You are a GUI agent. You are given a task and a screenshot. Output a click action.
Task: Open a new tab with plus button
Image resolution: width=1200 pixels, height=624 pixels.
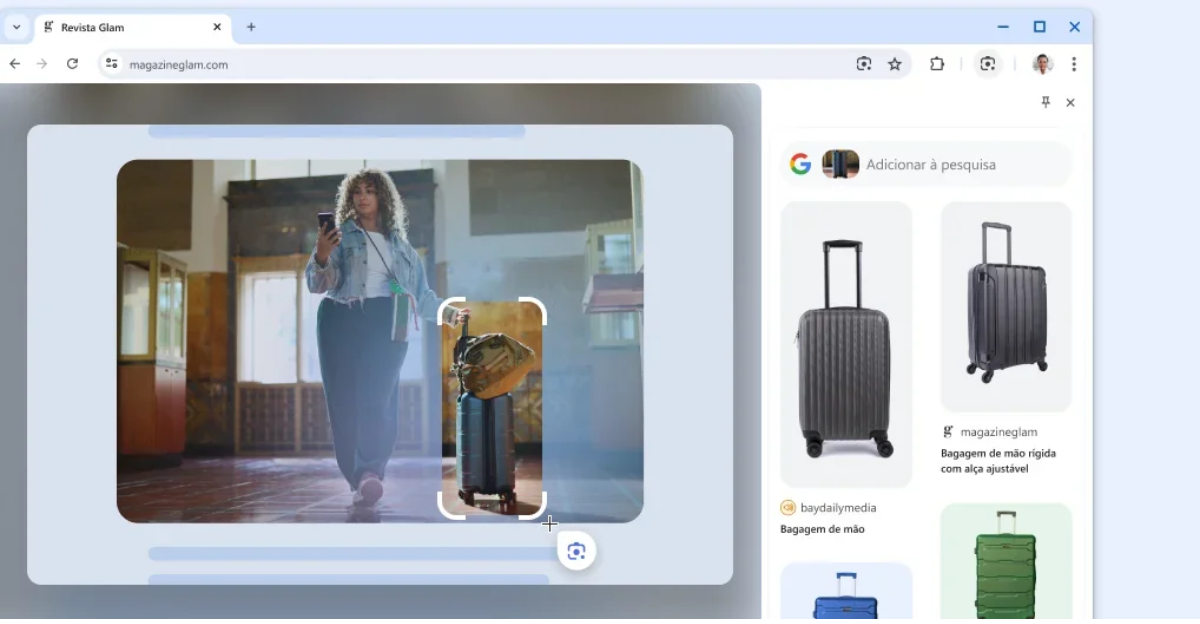pos(251,27)
